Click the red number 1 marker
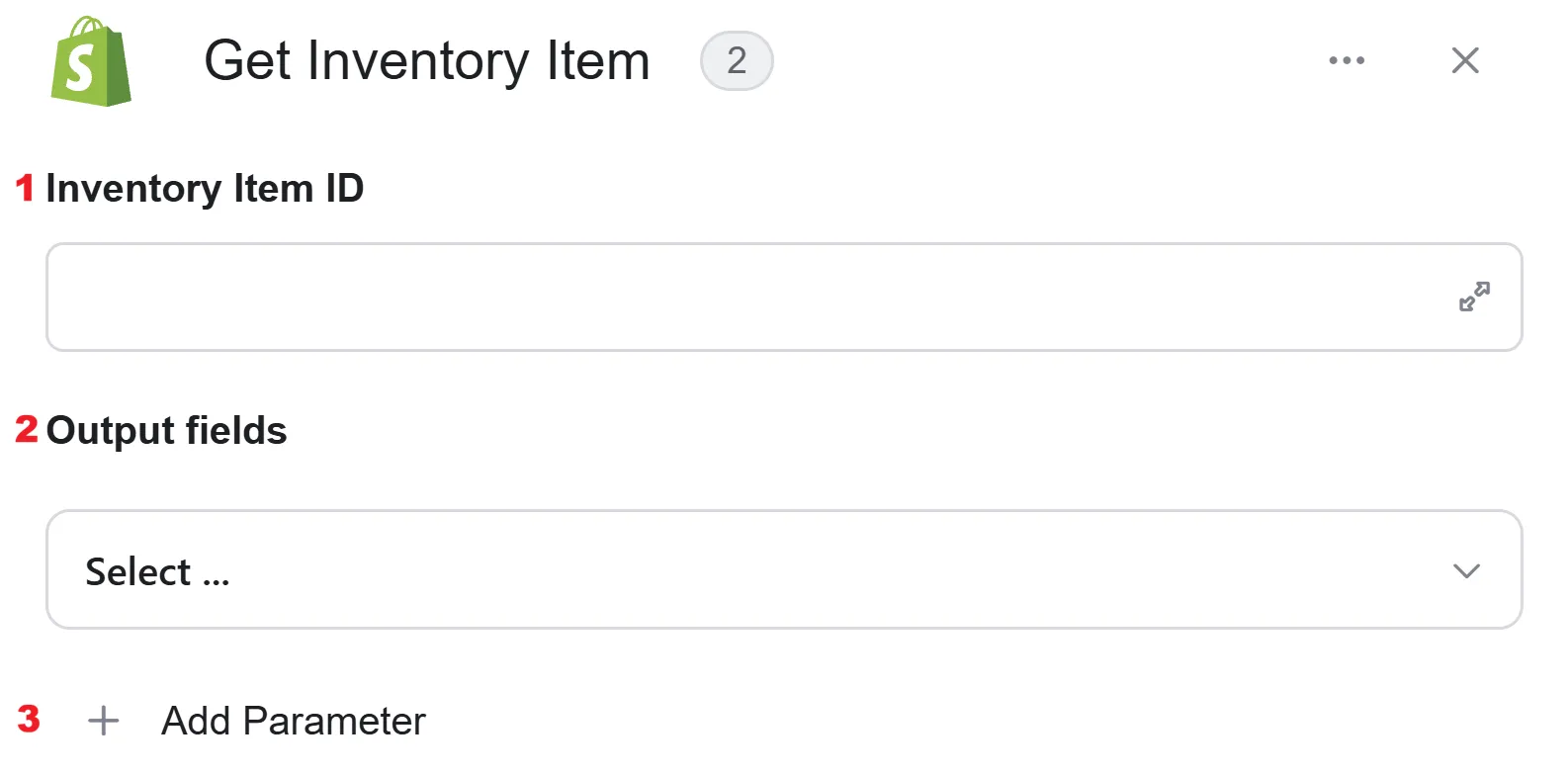The image size is (1568, 775). pos(26,188)
